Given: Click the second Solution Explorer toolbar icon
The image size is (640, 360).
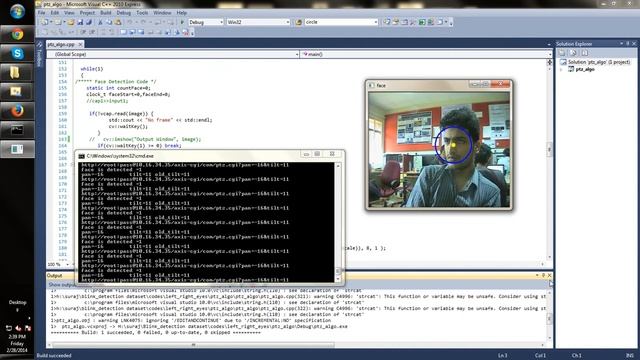Looking at the screenshot, I should (x=573, y=53).
